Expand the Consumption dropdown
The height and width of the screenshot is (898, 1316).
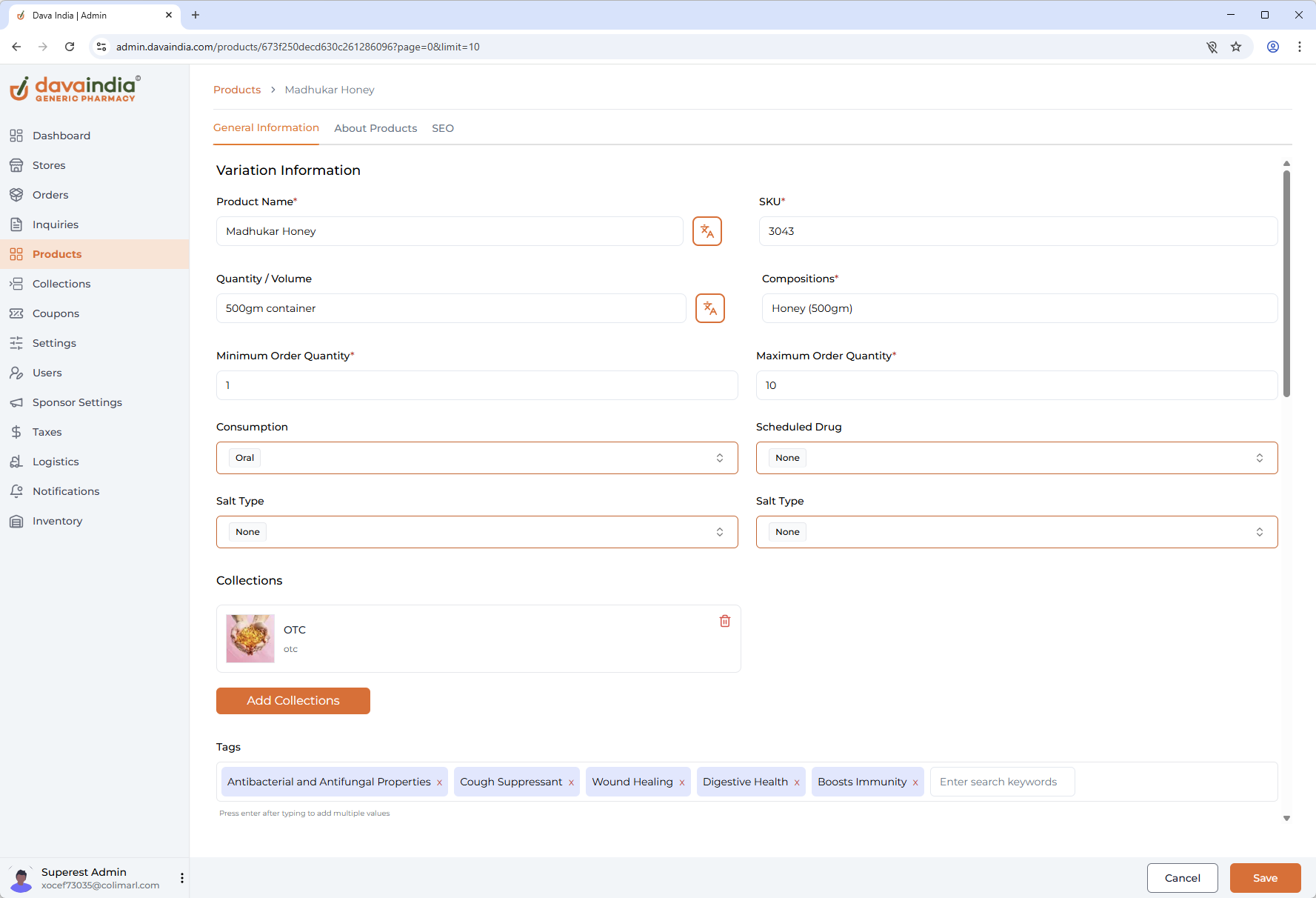(477, 458)
